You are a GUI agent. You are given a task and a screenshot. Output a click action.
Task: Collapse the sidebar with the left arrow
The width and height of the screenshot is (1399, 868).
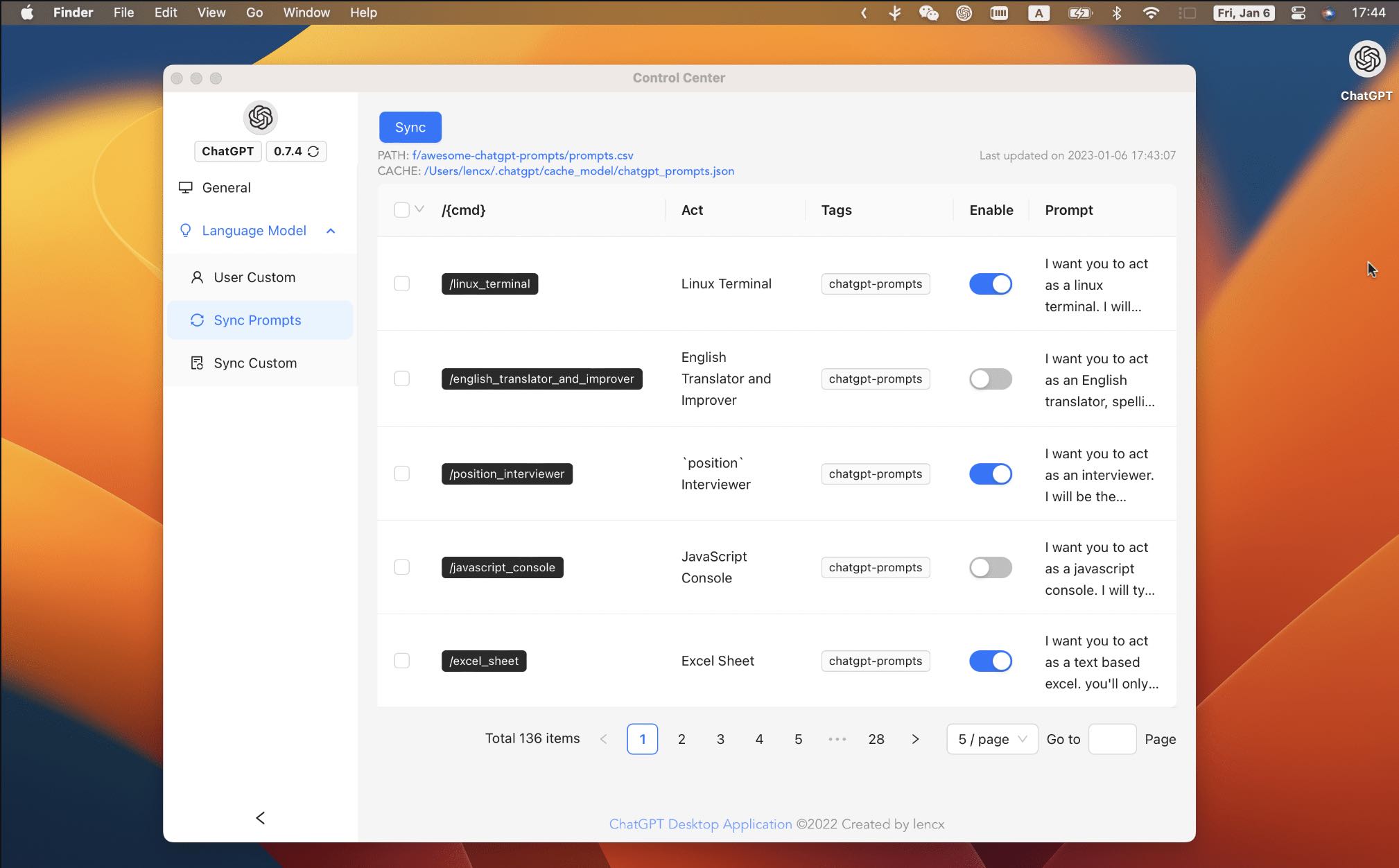[x=261, y=818]
